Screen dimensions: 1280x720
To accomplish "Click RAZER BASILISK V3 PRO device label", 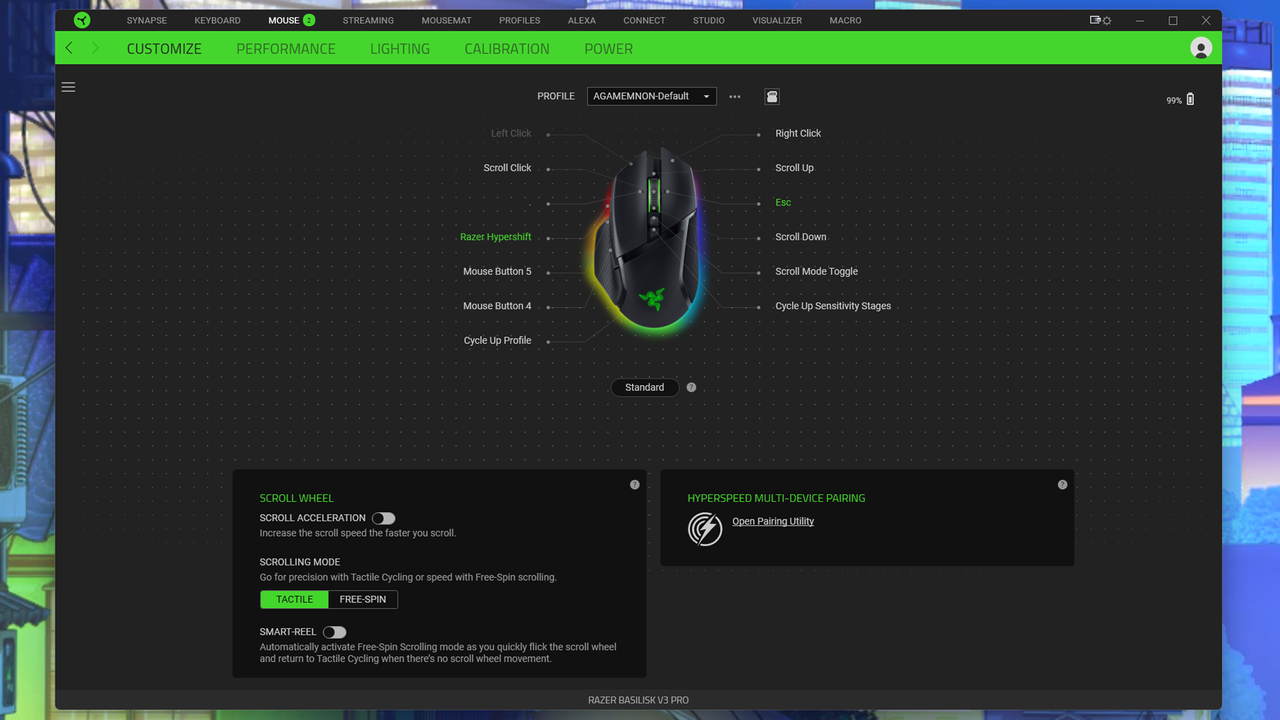I will point(638,700).
